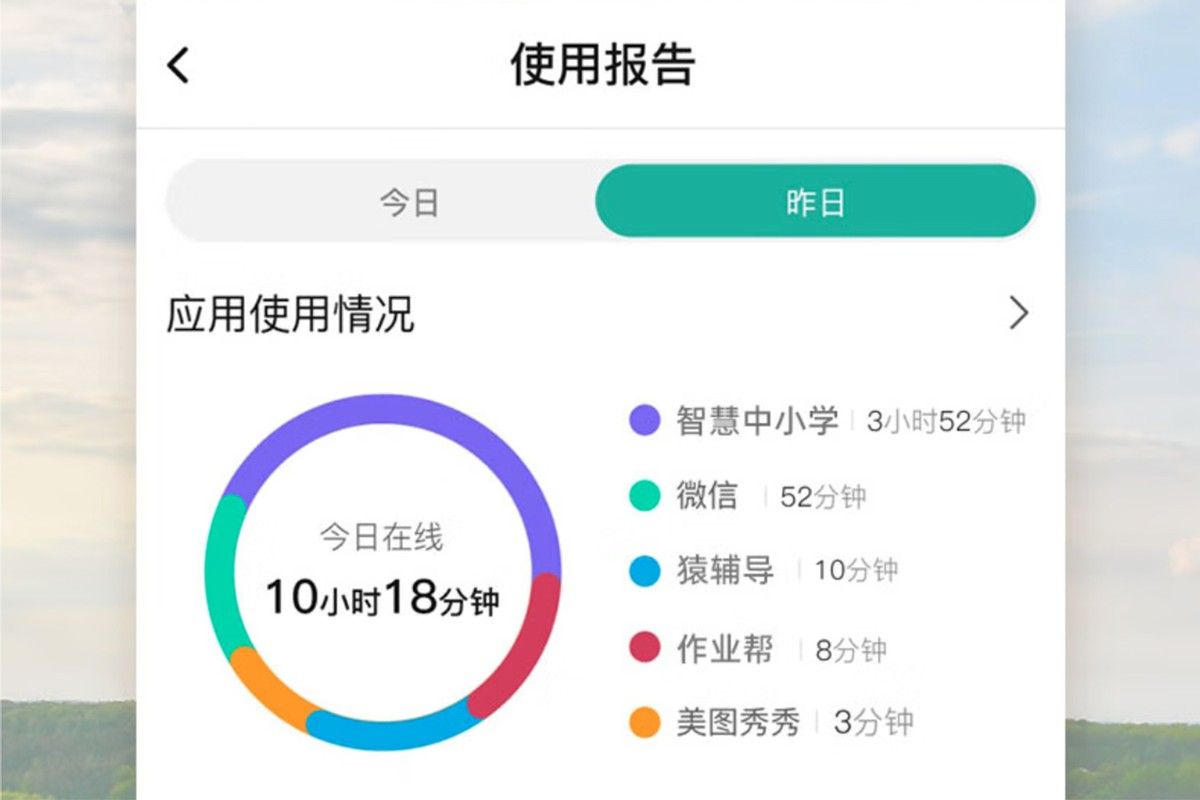Viewport: 1200px width, 800px height.
Task: Select the 昨日 tab
Action: point(815,202)
